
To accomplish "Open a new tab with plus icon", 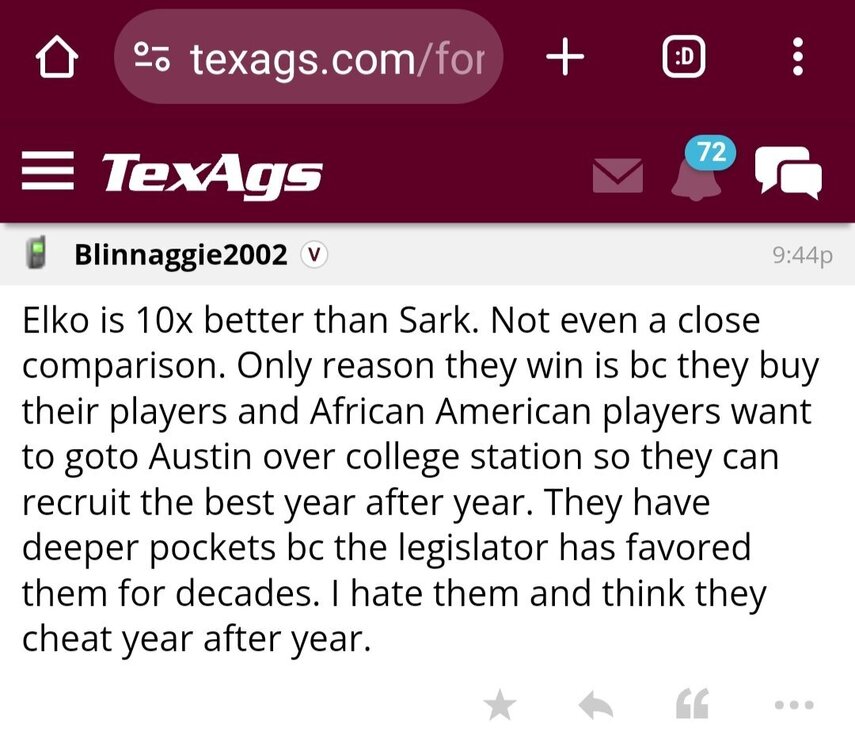I will 566,59.
